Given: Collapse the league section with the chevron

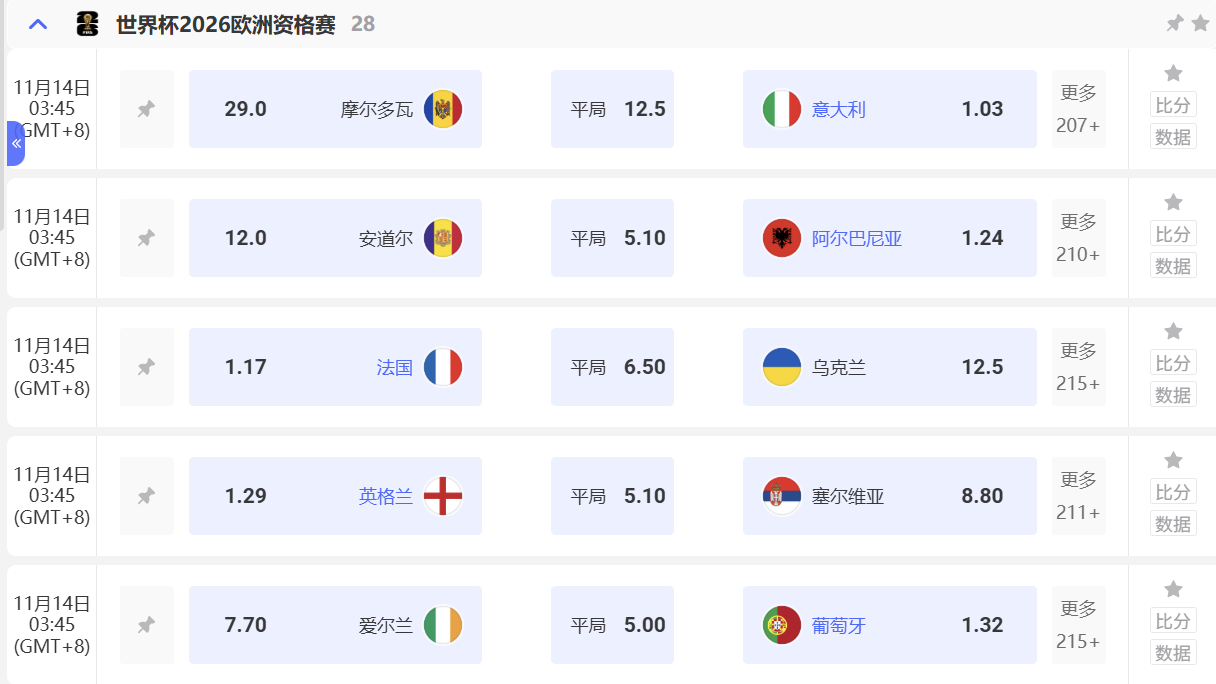Looking at the screenshot, I should point(37,23).
